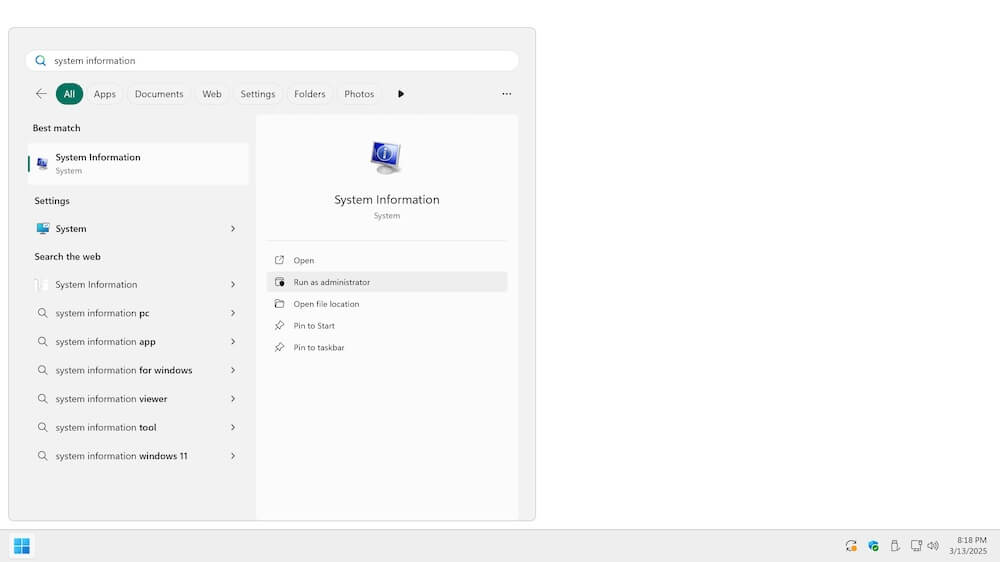
Task: Expand chevron for 'system information for windows'
Action: pyautogui.click(x=233, y=370)
